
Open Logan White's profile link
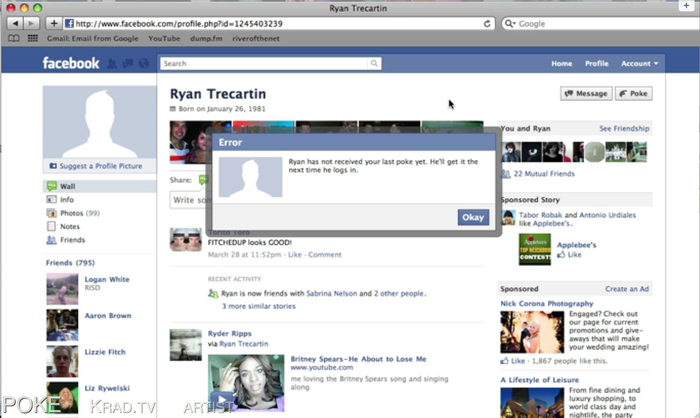[107, 279]
